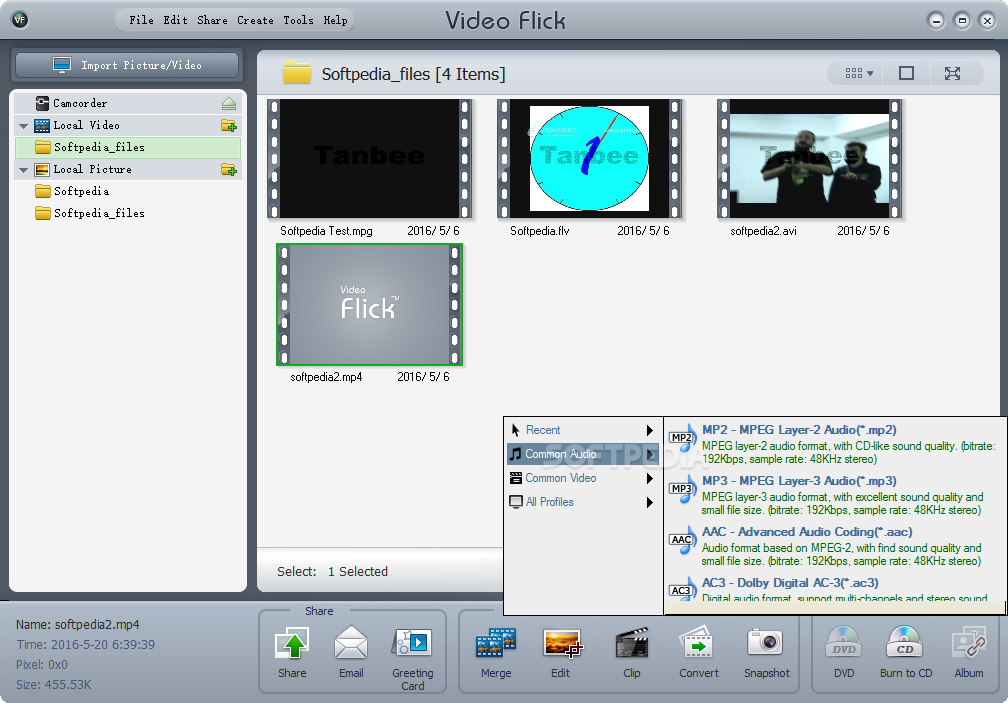
Task: Open thumbnail grid view dropdown
Action: tap(859, 73)
